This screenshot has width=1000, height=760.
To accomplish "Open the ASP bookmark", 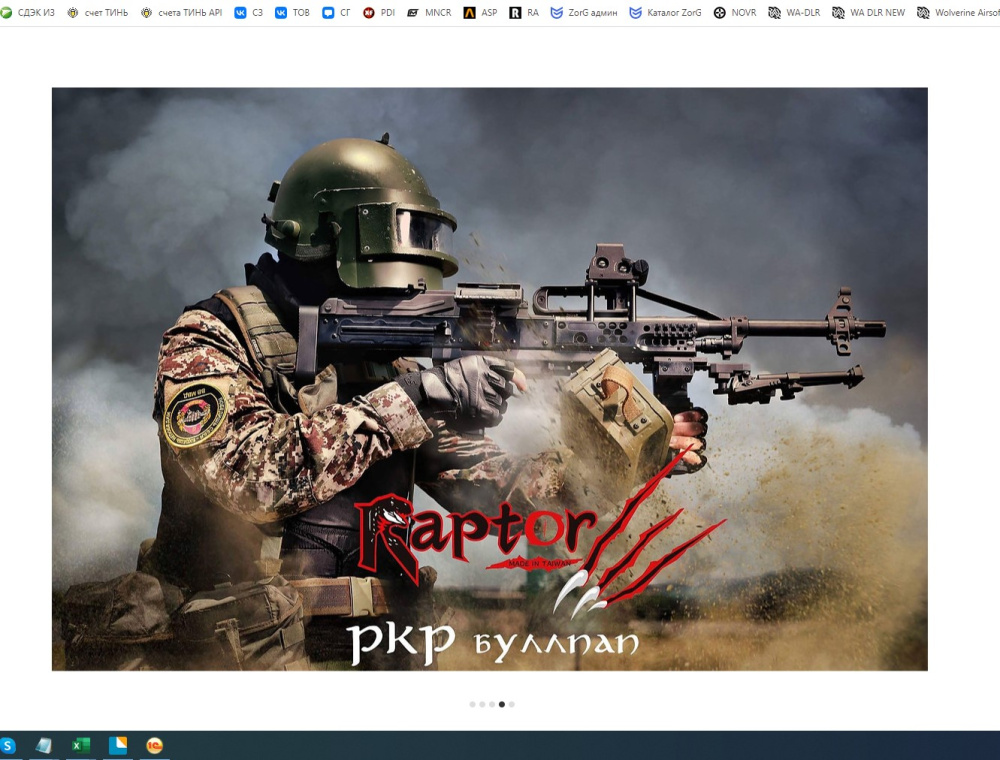I will pos(480,13).
